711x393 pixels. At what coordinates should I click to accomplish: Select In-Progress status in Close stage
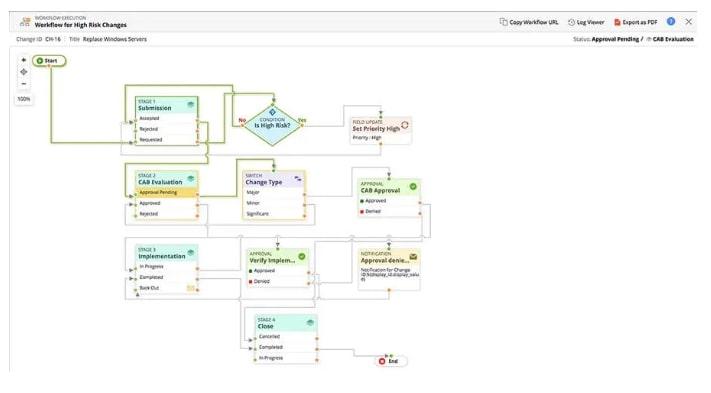click(x=286, y=358)
